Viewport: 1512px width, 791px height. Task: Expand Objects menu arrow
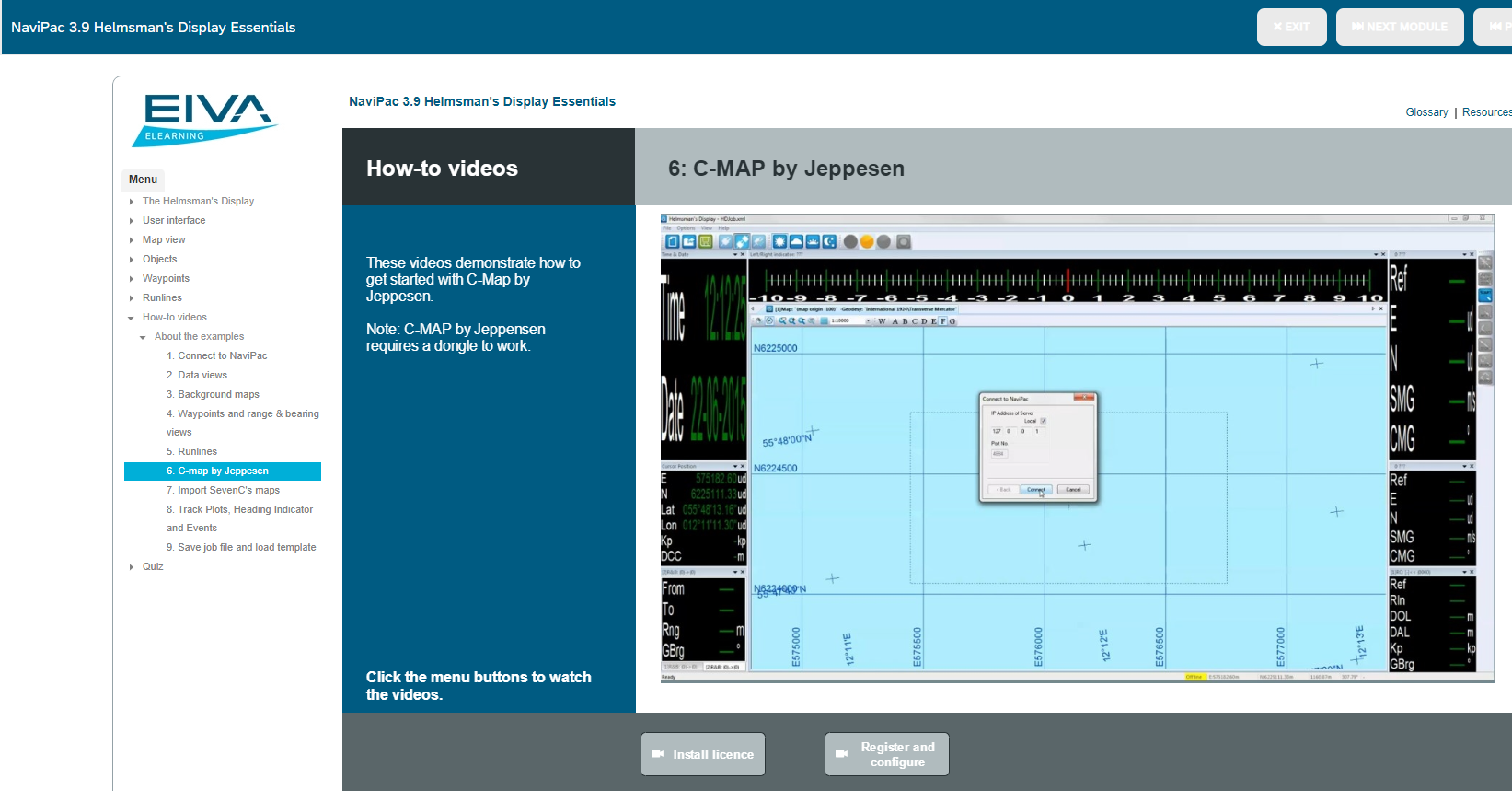click(x=132, y=260)
